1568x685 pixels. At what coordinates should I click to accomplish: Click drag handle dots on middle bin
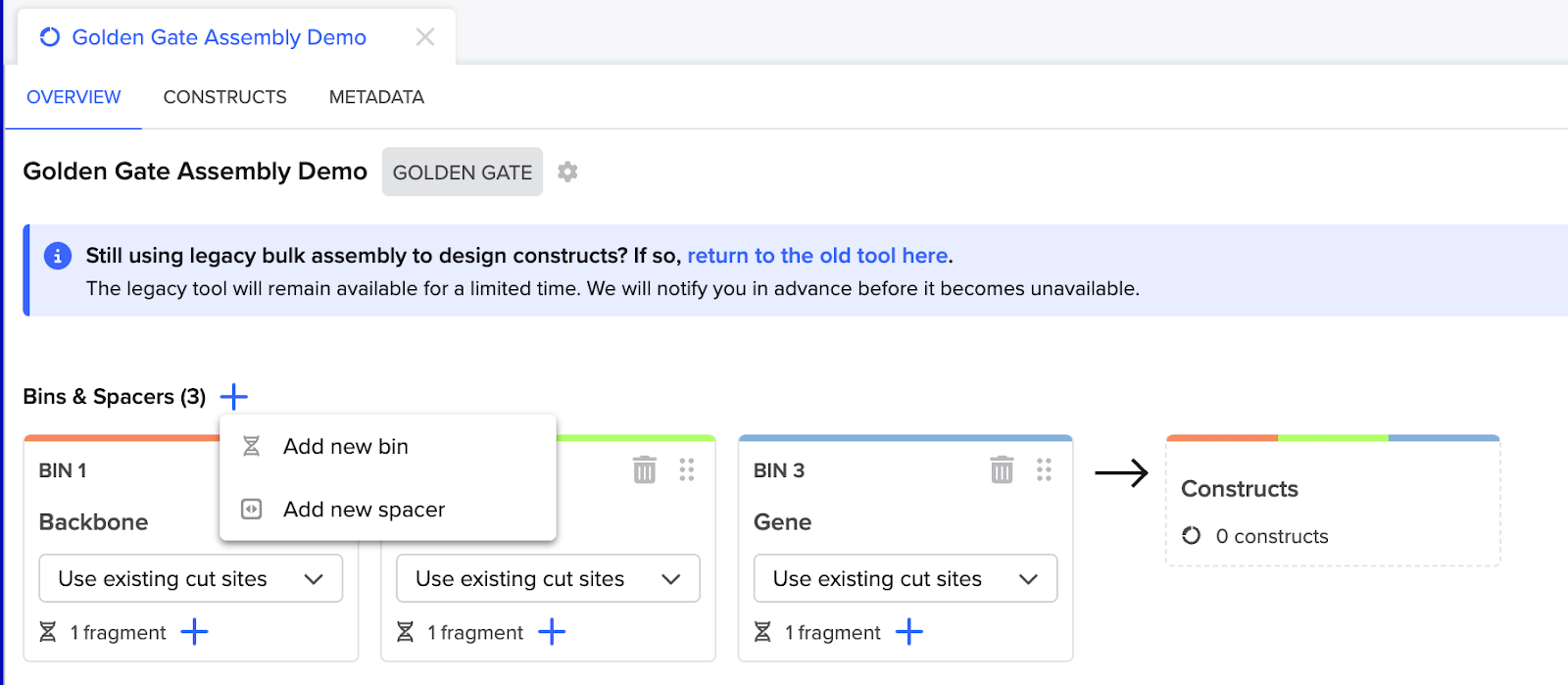coord(687,470)
